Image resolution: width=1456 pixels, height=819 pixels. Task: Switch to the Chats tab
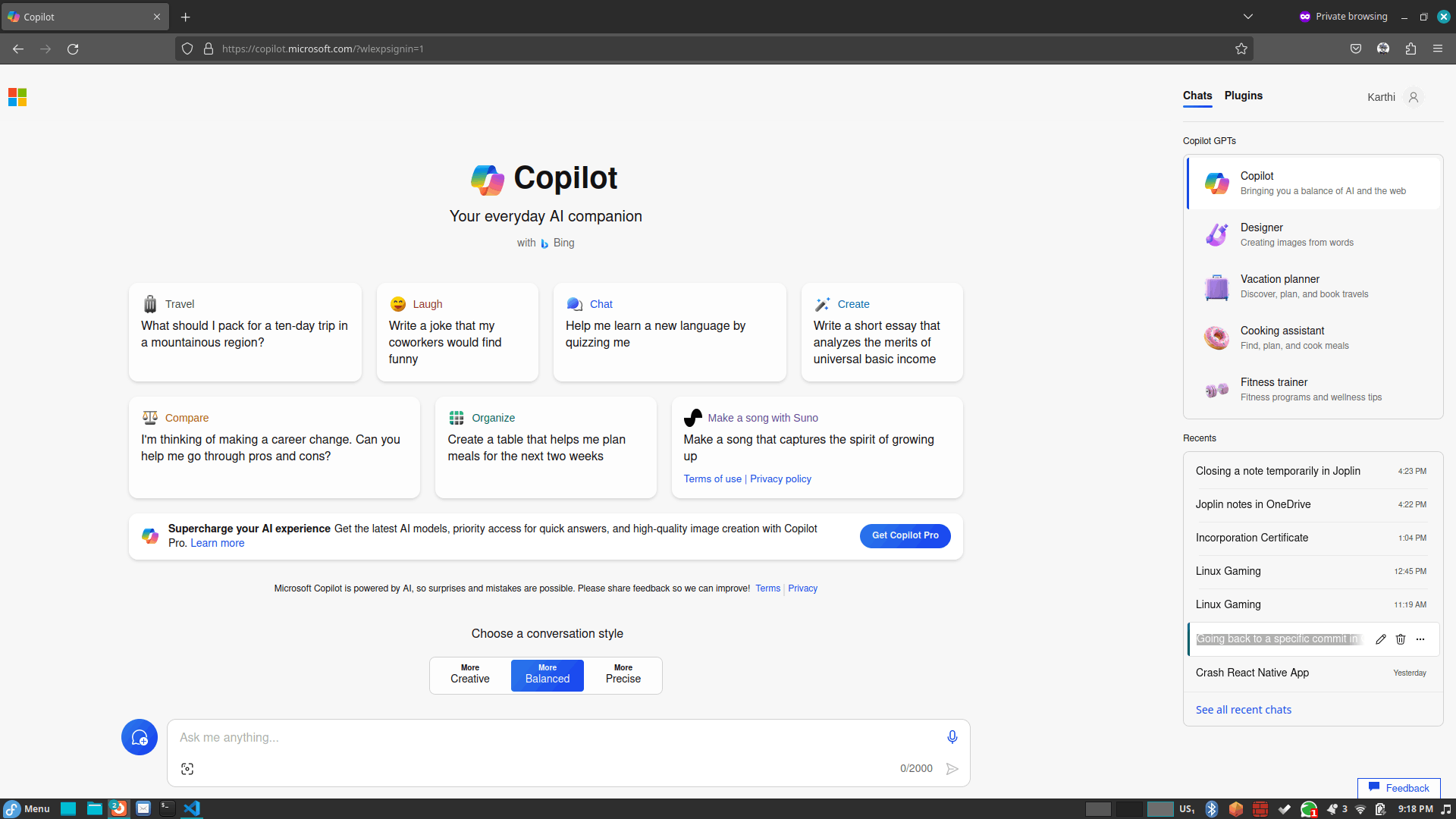pyautogui.click(x=1197, y=96)
